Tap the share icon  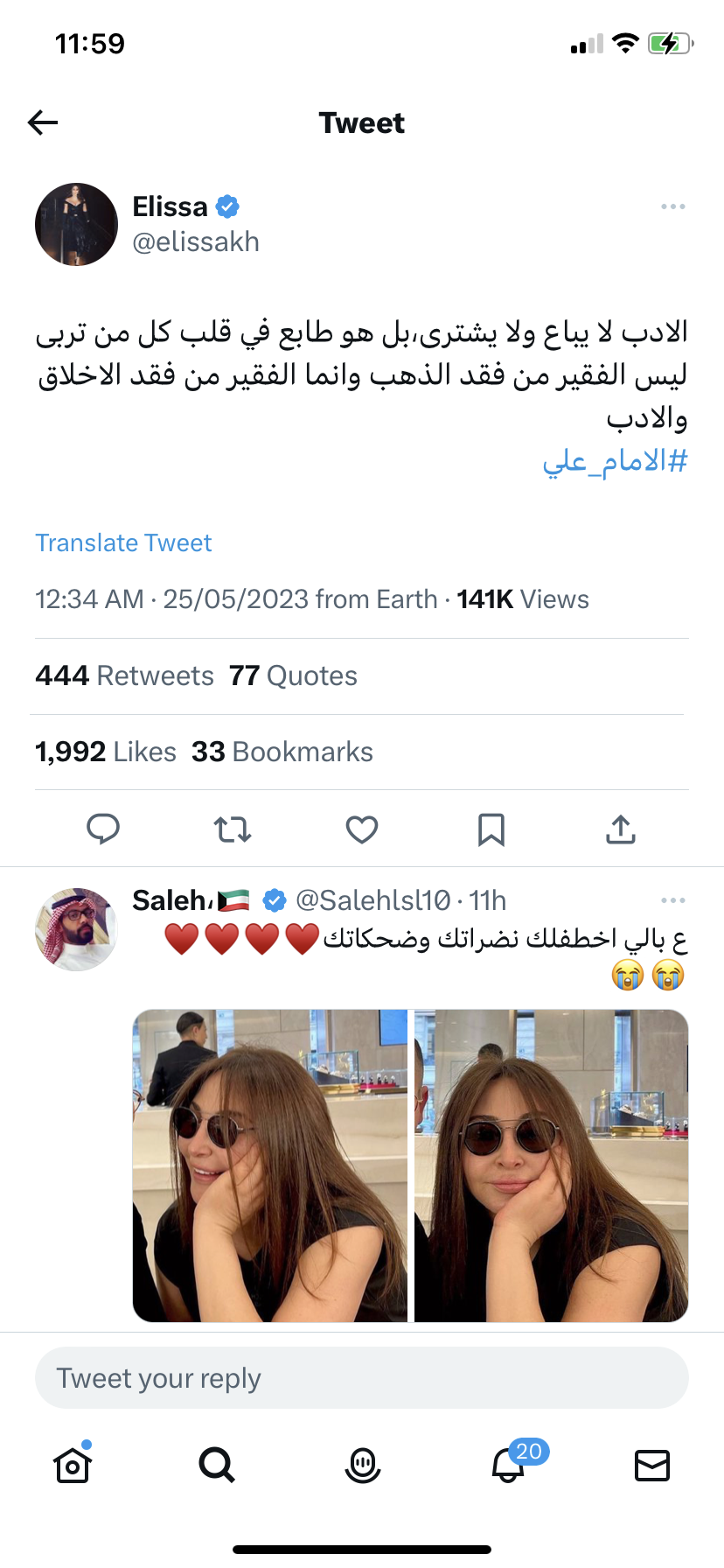pos(621,829)
